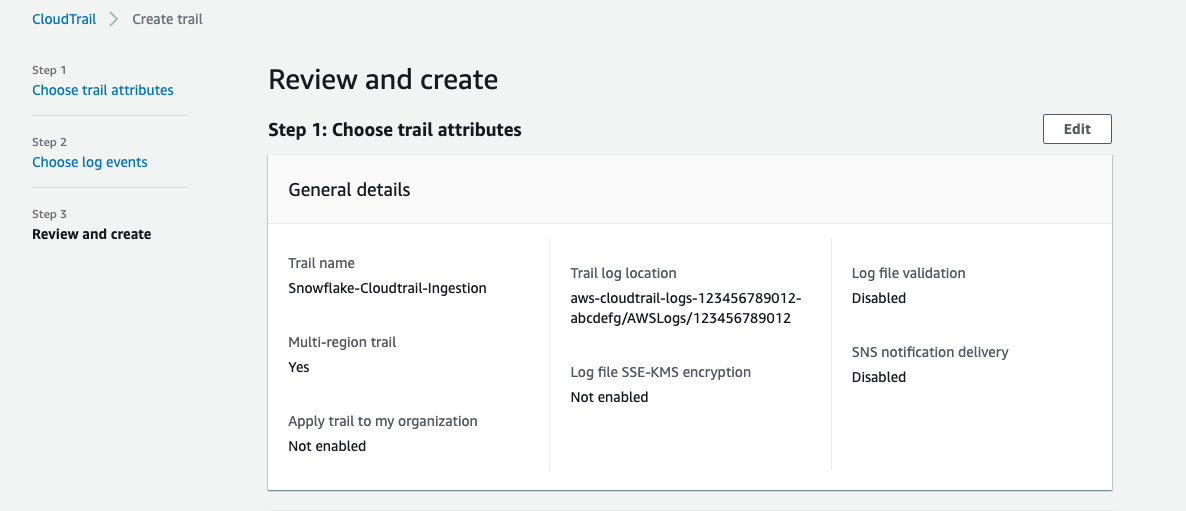Click the aws-cloudtrail-logs S3 location value

[x=686, y=308]
